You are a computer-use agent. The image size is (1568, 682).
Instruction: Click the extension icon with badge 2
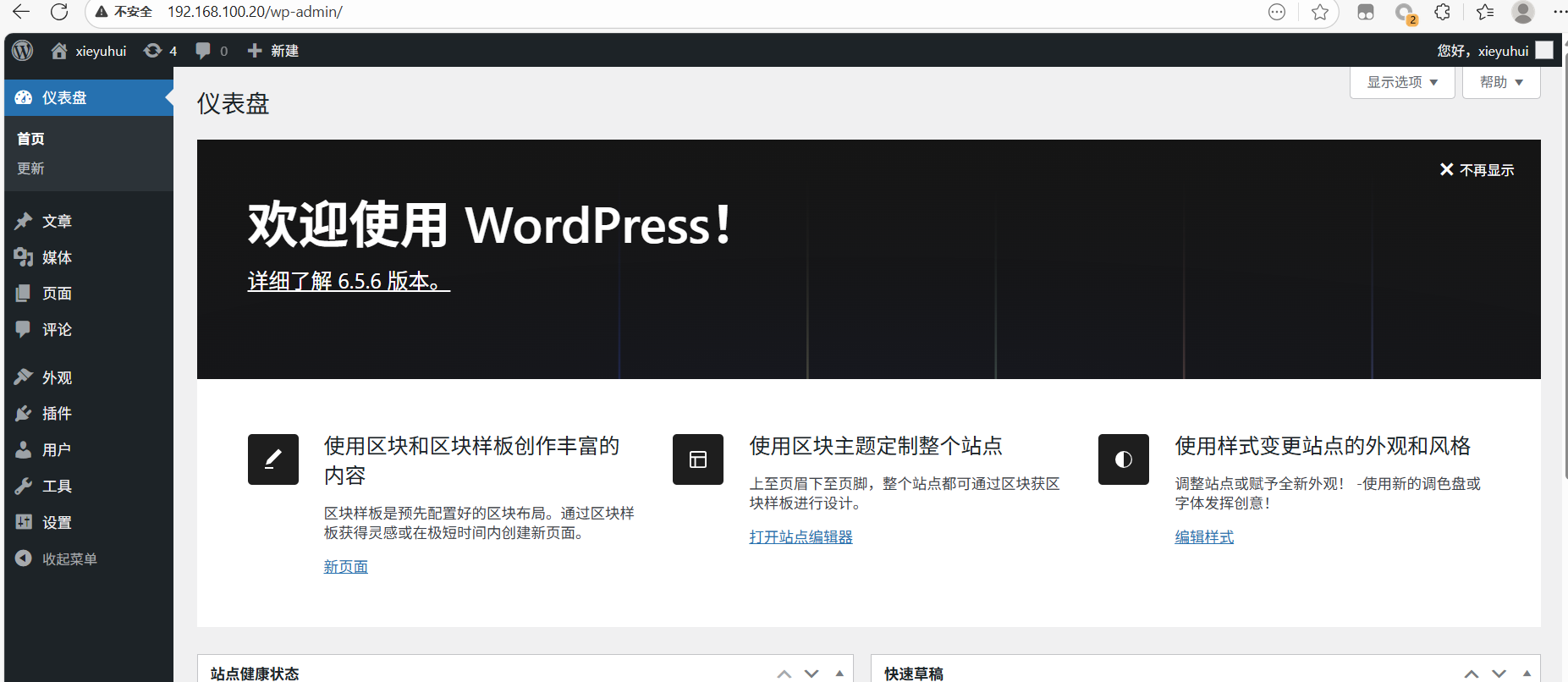click(x=1406, y=13)
